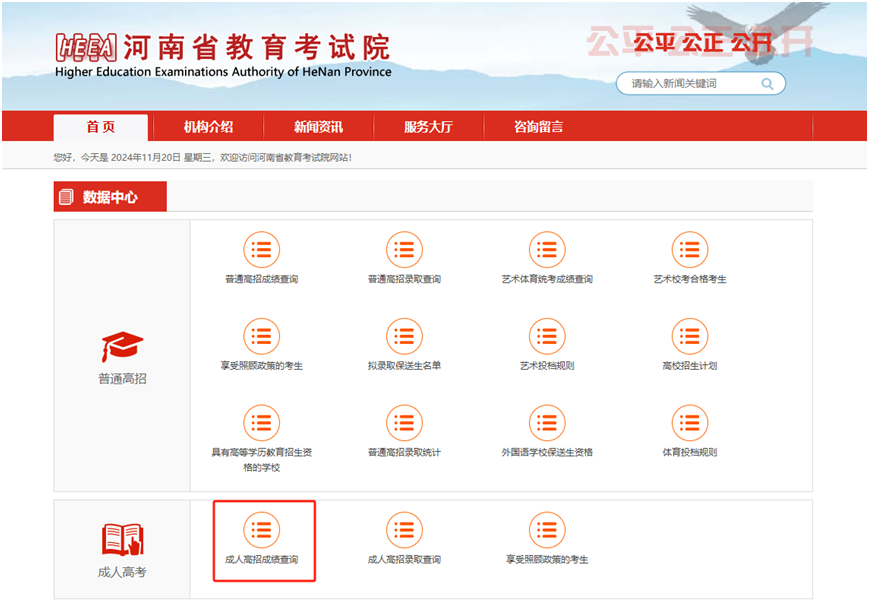Open 艺术体育统考成绩查询 icon
Image resolution: width=869 pixels, height=608 pixels.
pyautogui.click(x=547, y=250)
